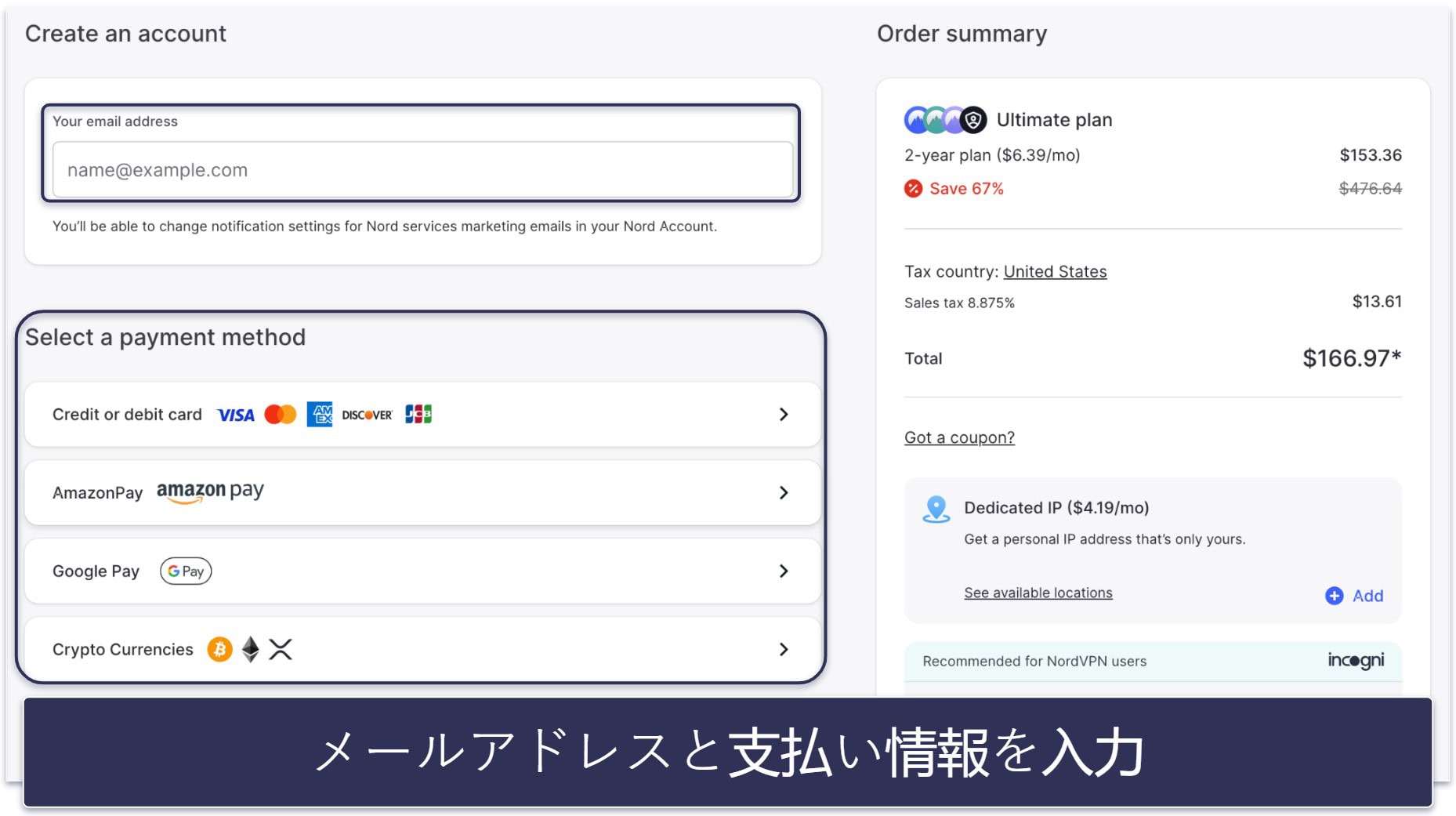Expand the AmazonPay payment chevron
Screen dimensions: 1456x816
[x=784, y=492]
